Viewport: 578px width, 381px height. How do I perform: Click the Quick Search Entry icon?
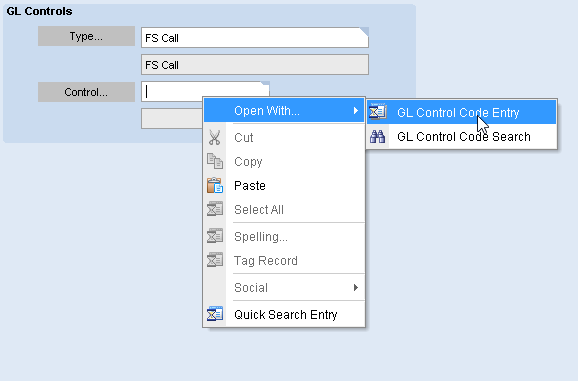click(x=215, y=314)
